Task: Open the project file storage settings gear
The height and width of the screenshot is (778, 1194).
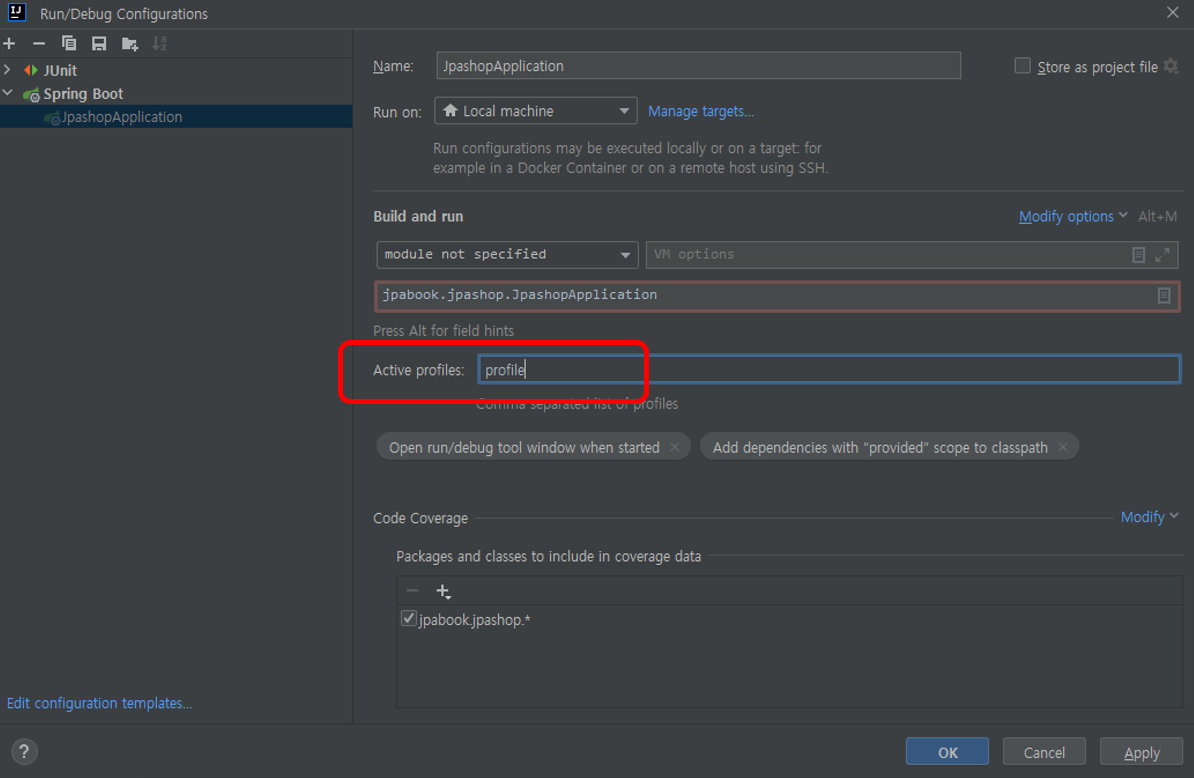Action: point(1171,66)
